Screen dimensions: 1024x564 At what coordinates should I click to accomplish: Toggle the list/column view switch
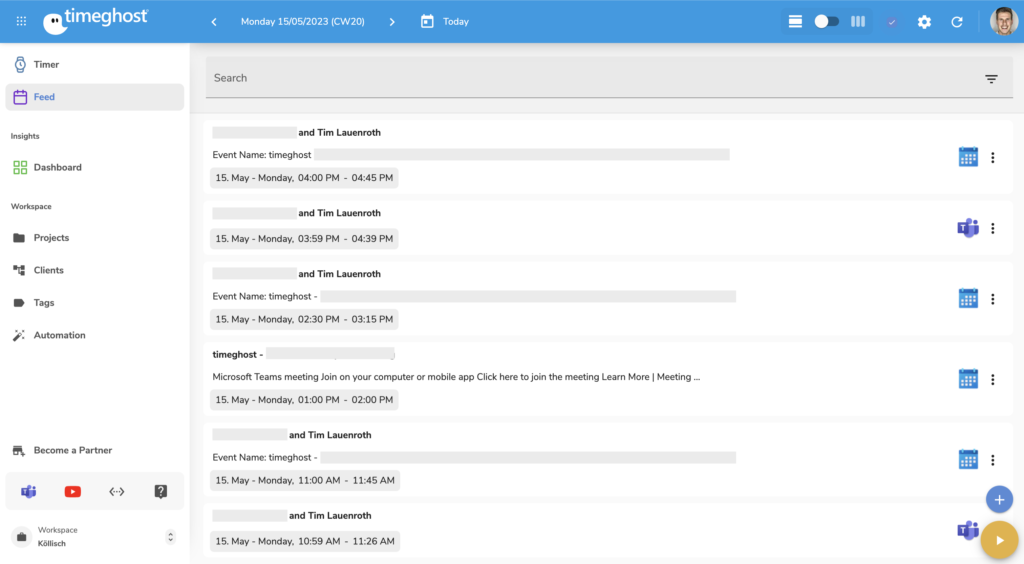826,21
